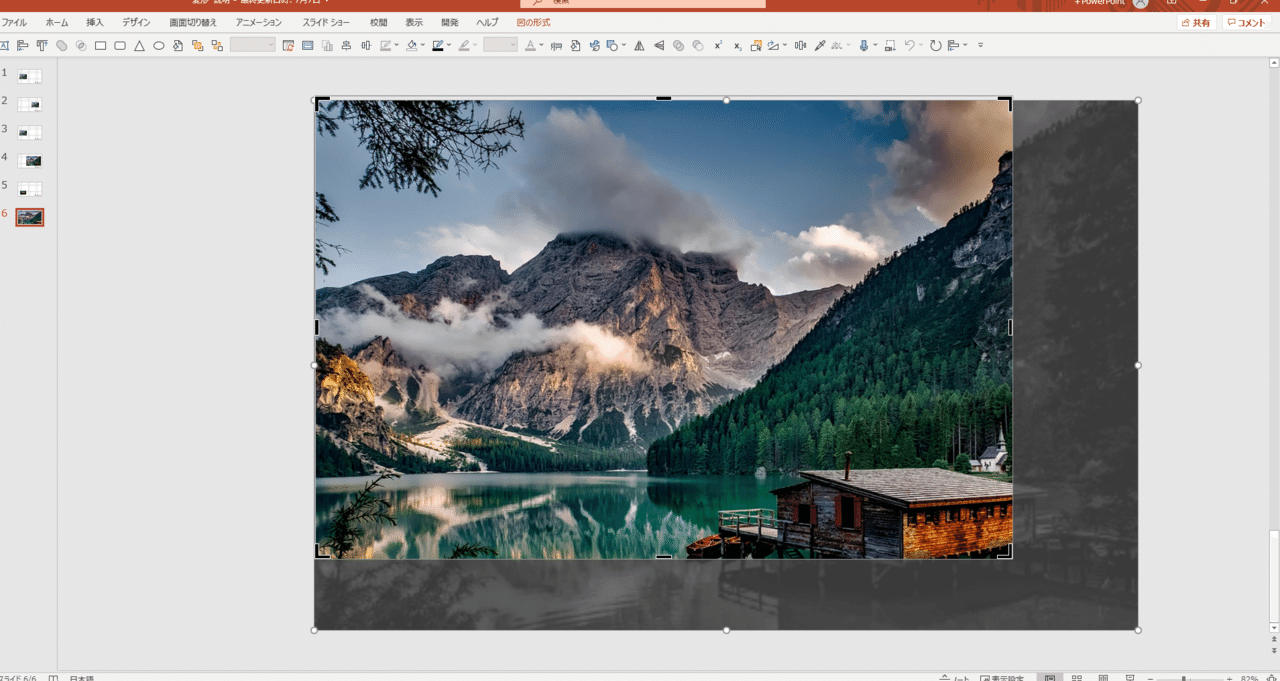
Task: Click fit slide to window icon
Action: coord(1272,677)
